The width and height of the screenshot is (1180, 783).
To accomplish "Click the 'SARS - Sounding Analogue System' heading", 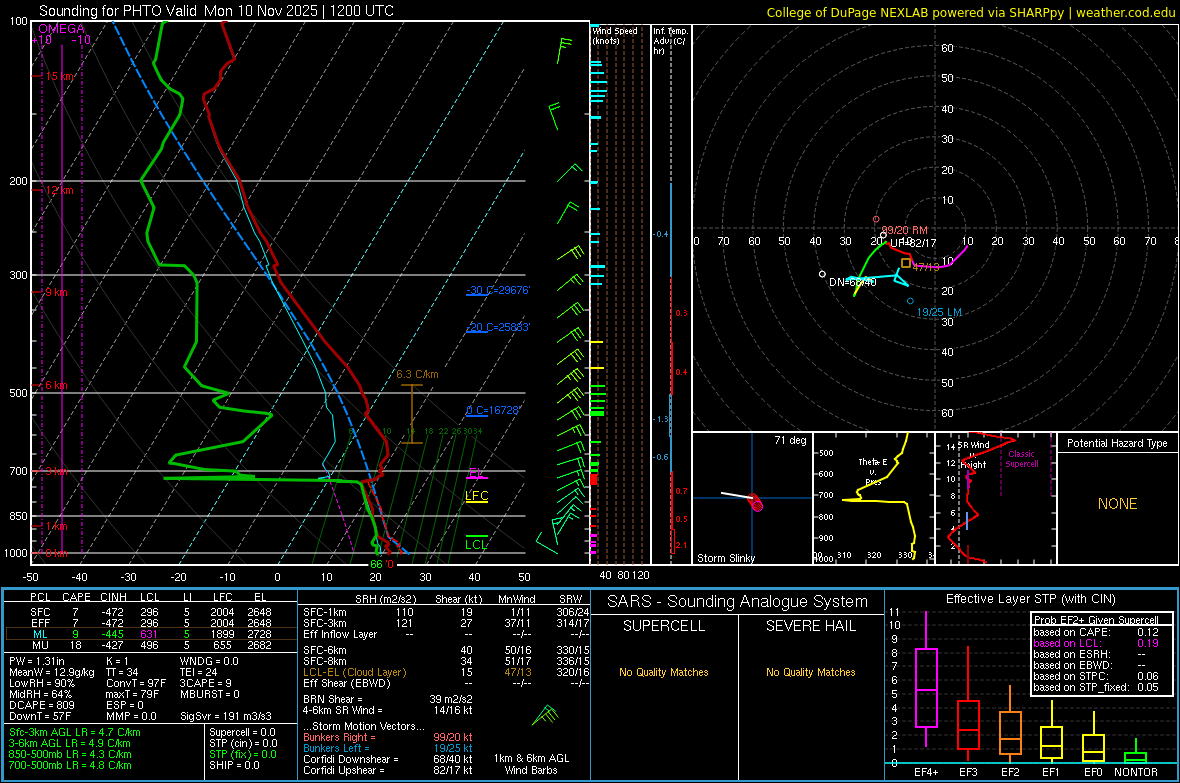I will (738, 602).
